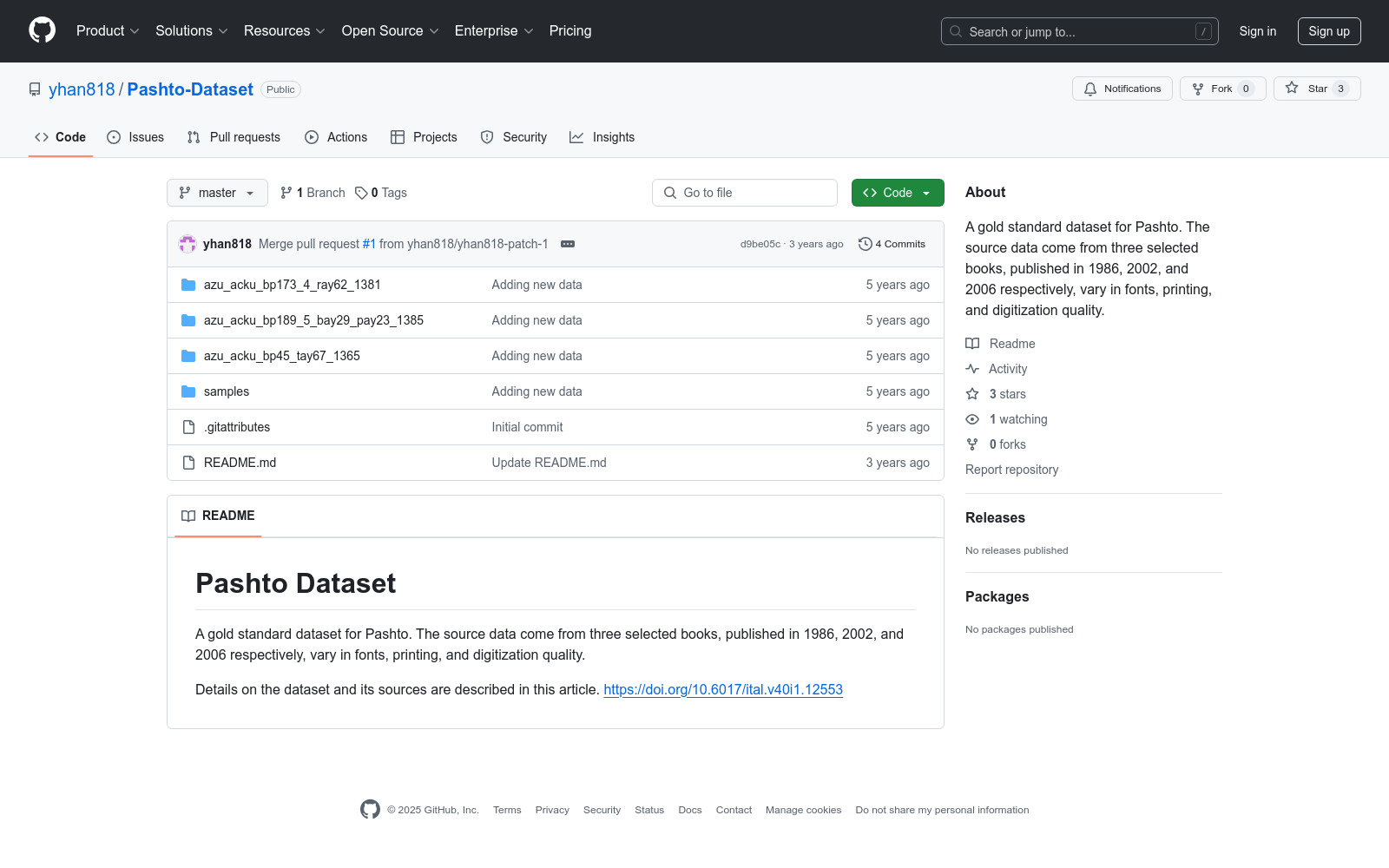Star the Pashto-Dataset repository
The height and width of the screenshot is (868, 1389).
coord(1317,89)
